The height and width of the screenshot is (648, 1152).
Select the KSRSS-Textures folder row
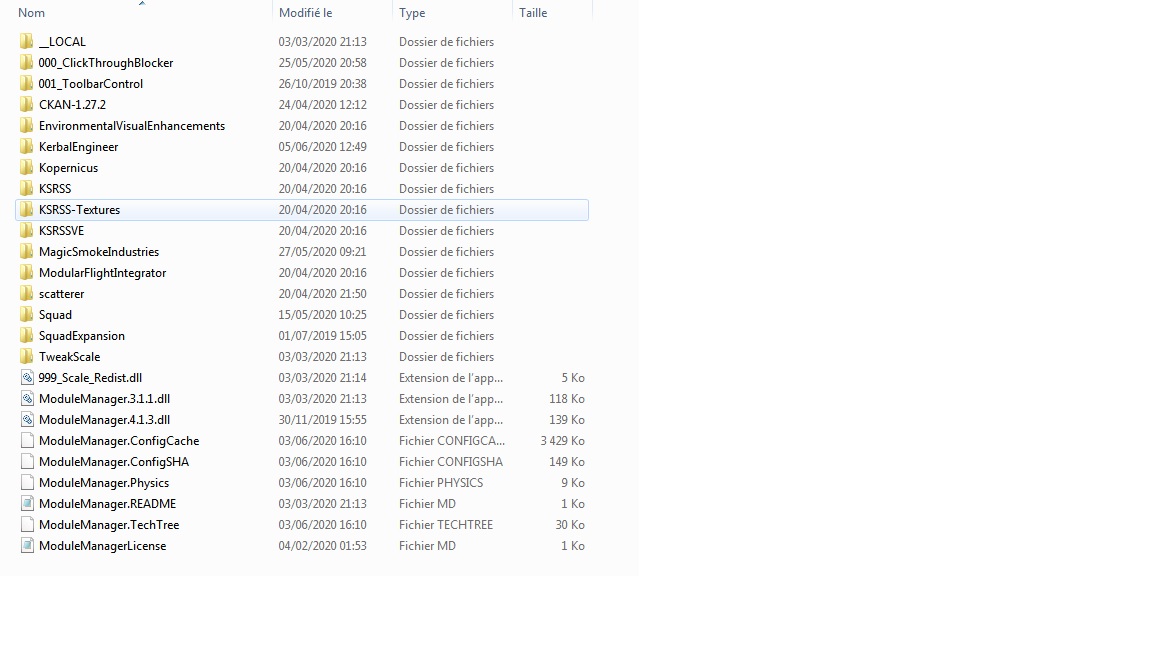click(x=300, y=210)
